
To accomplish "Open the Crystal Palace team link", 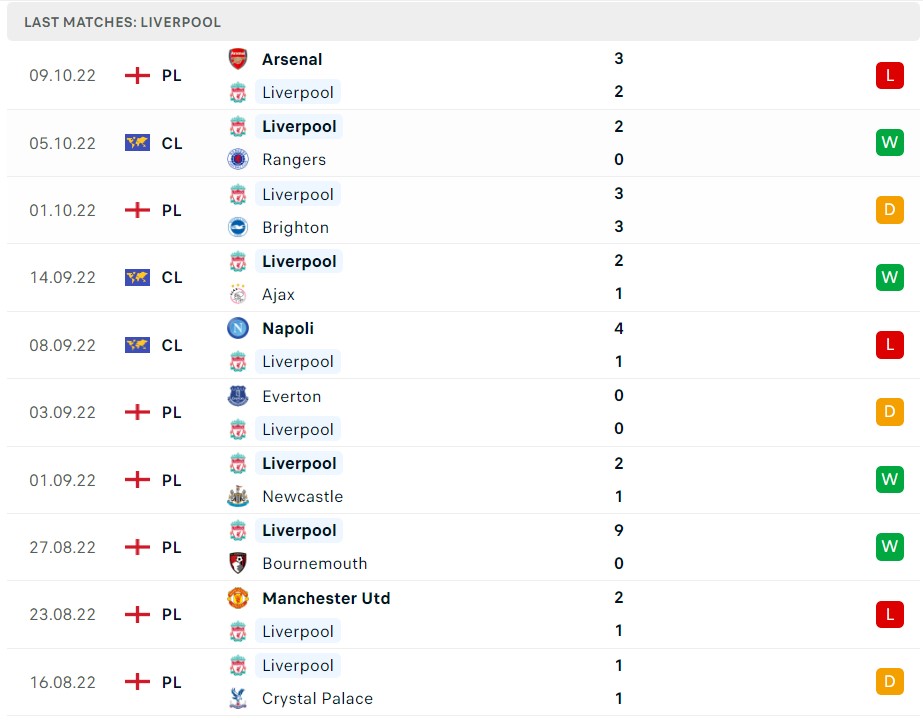I will pyautogui.click(x=317, y=699).
